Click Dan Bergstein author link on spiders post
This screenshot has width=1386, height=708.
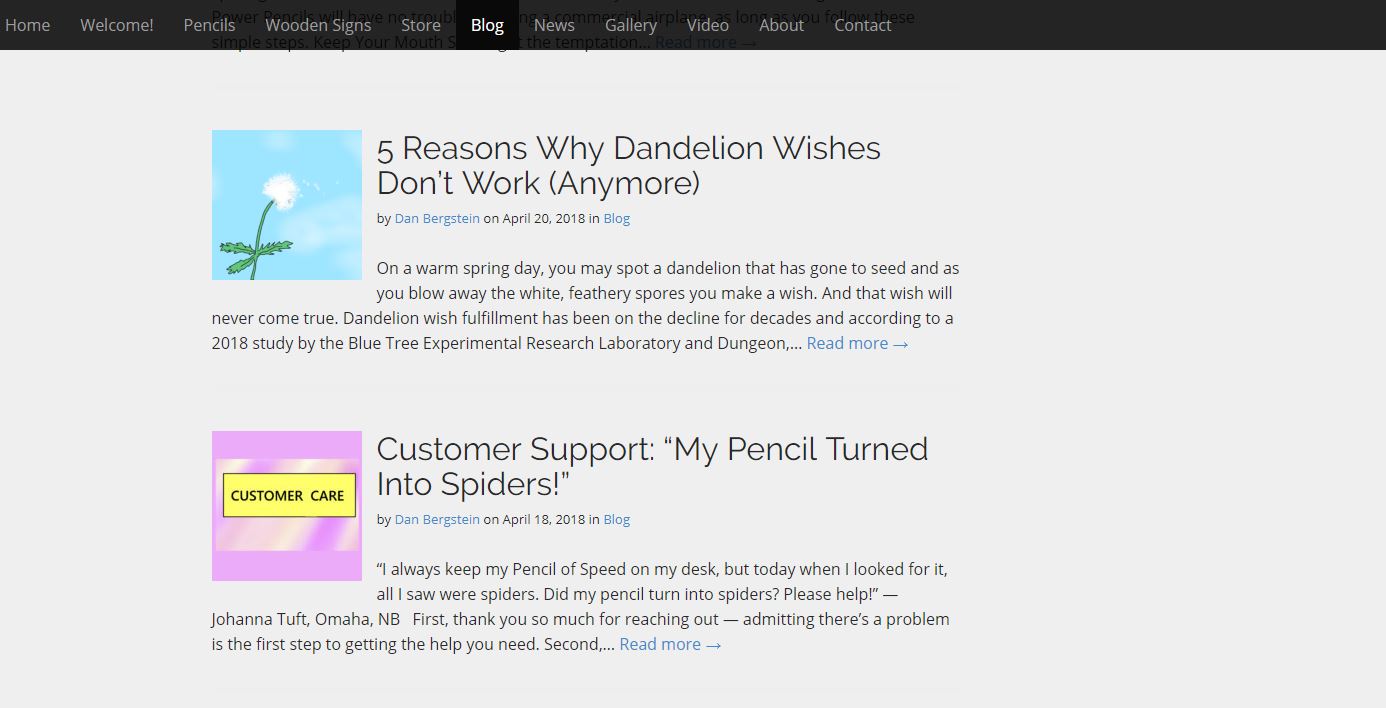click(x=437, y=520)
